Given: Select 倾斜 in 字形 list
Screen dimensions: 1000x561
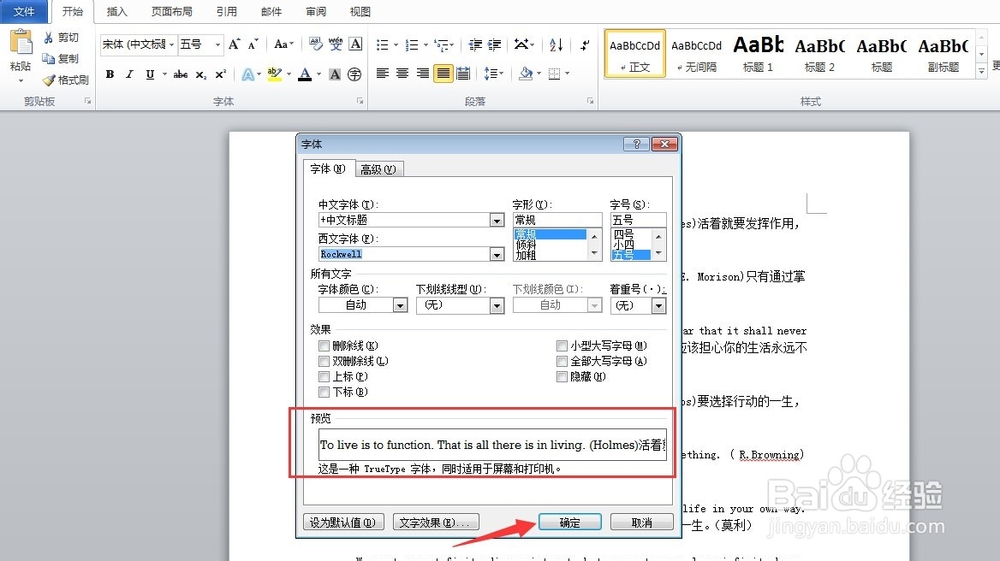Looking at the screenshot, I should [x=527, y=245].
